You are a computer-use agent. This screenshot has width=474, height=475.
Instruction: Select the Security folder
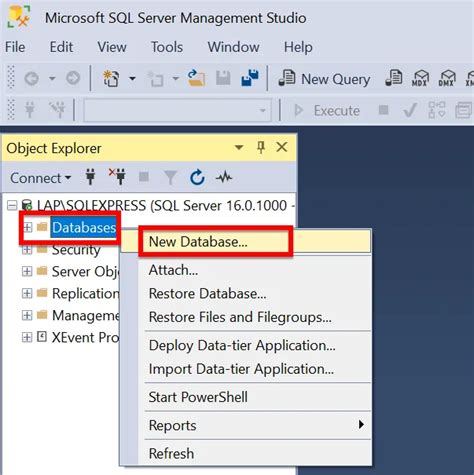pyautogui.click(x=76, y=249)
